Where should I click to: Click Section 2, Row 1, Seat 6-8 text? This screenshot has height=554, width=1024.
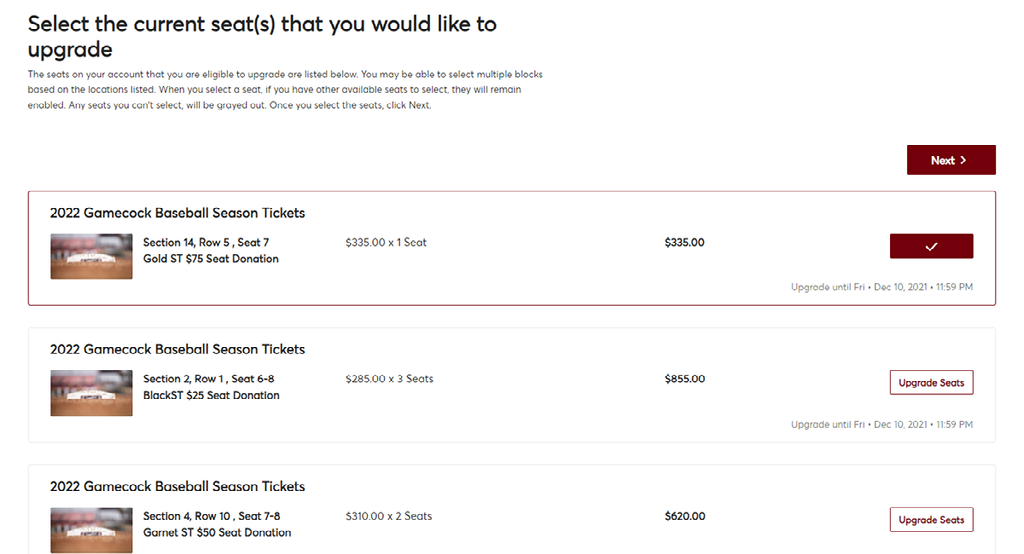tap(208, 379)
